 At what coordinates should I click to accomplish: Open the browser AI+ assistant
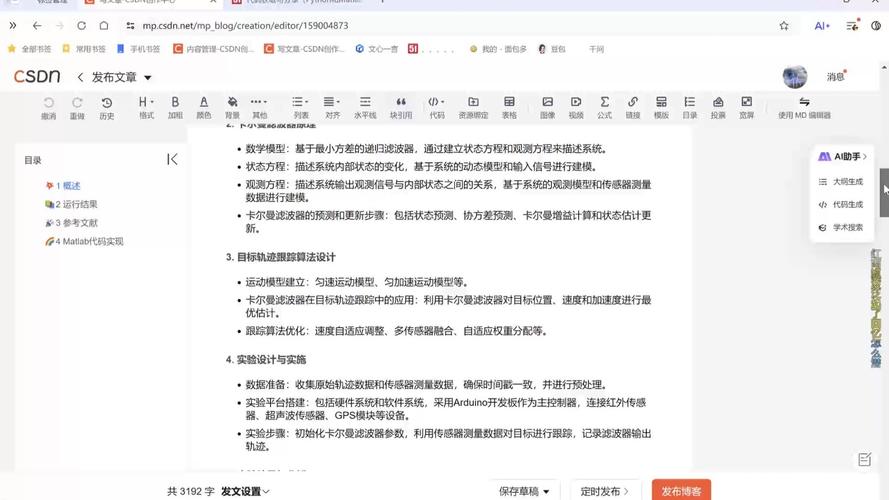point(822,26)
